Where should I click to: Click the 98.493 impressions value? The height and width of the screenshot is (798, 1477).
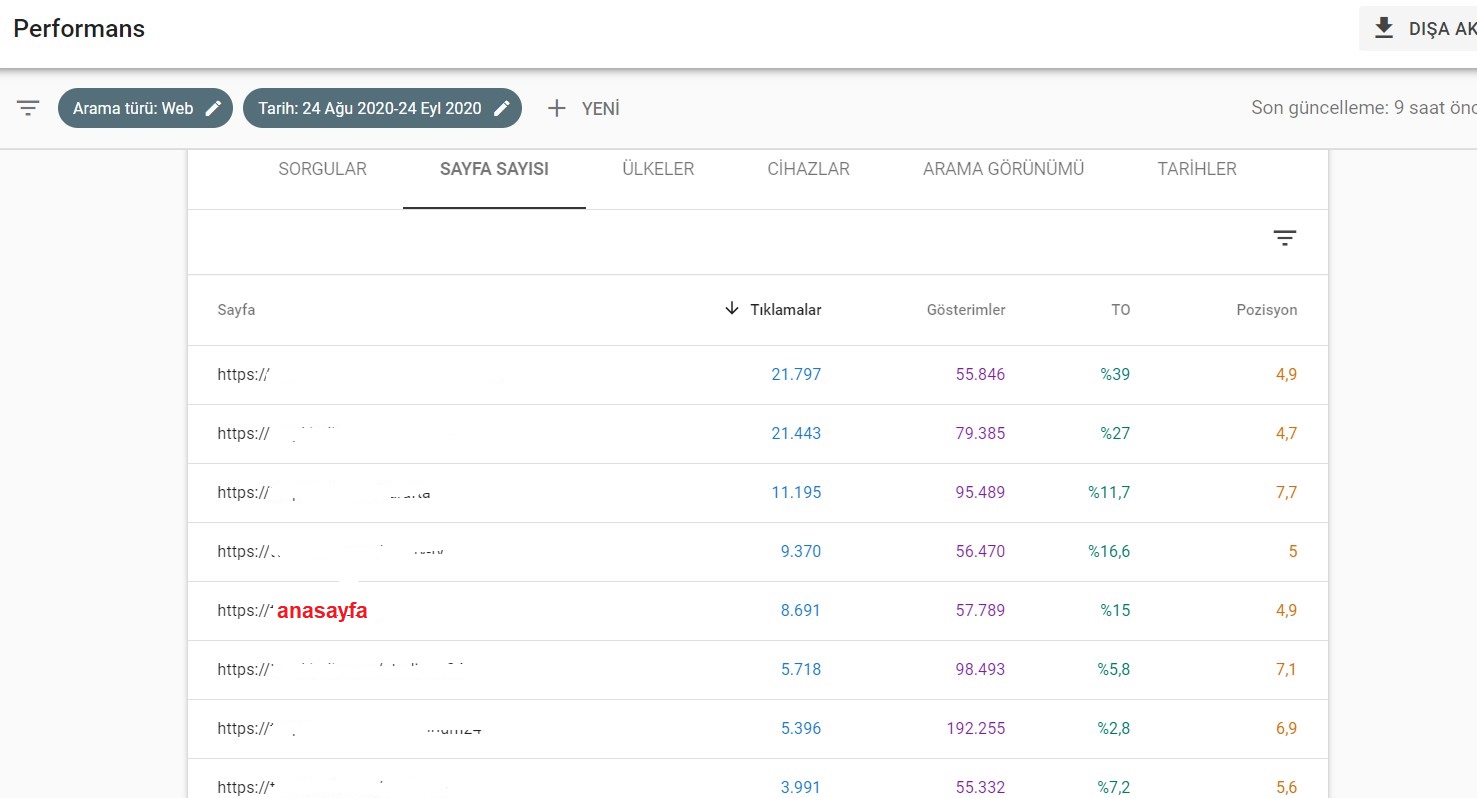click(981, 670)
